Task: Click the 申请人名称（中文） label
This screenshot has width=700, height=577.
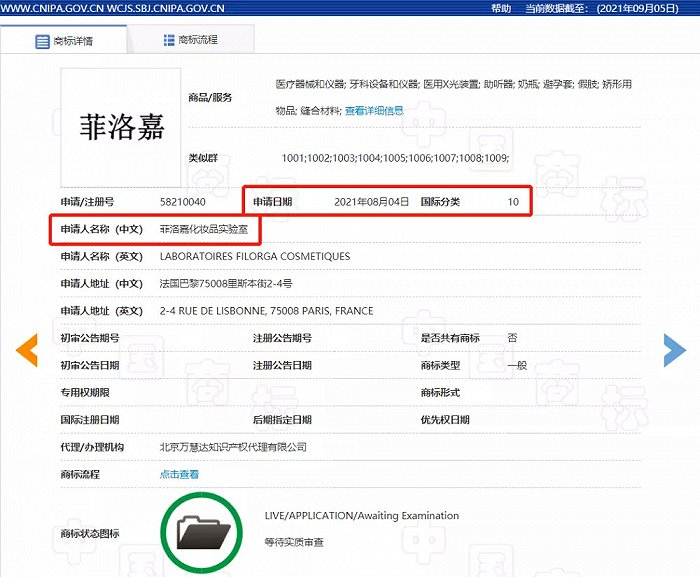Action: [x=102, y=229]
